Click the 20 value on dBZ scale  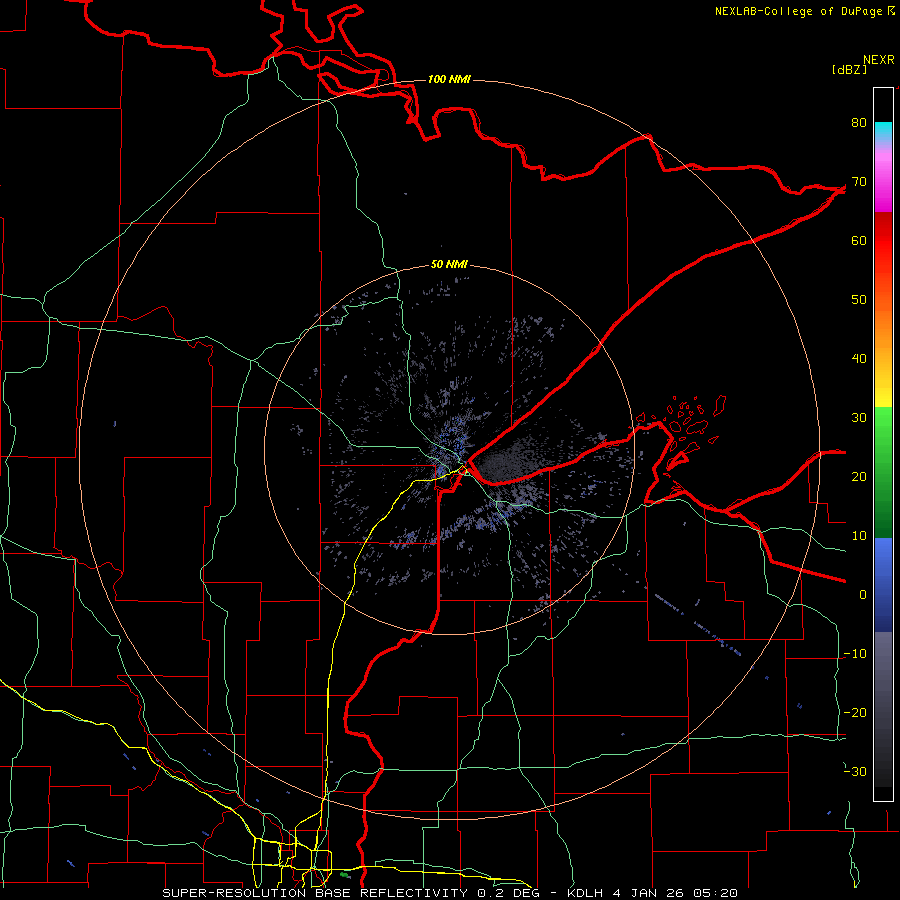pos(859,477)
